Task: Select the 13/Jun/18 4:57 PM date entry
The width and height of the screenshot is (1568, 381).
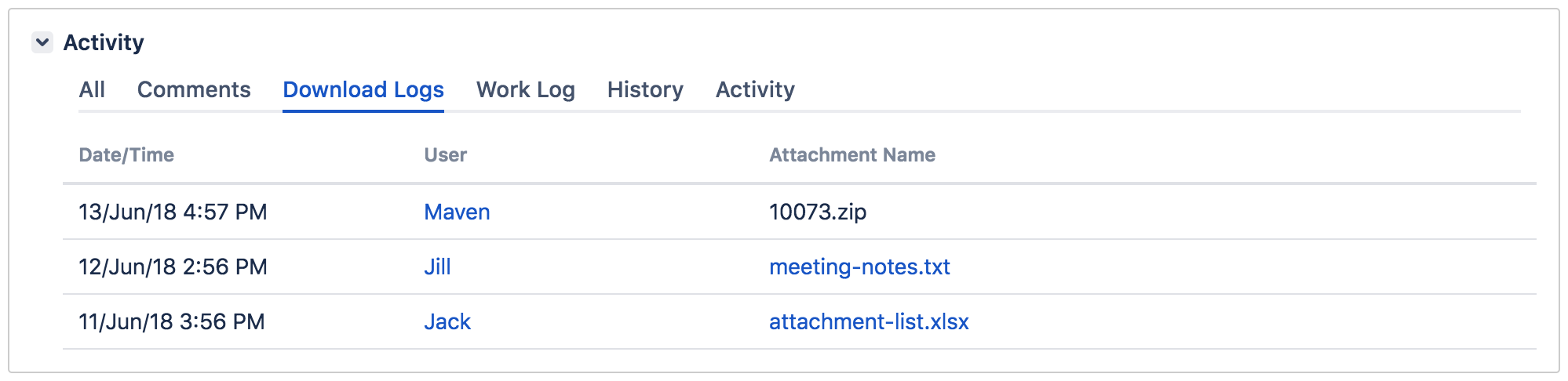Action: point(173,212)
